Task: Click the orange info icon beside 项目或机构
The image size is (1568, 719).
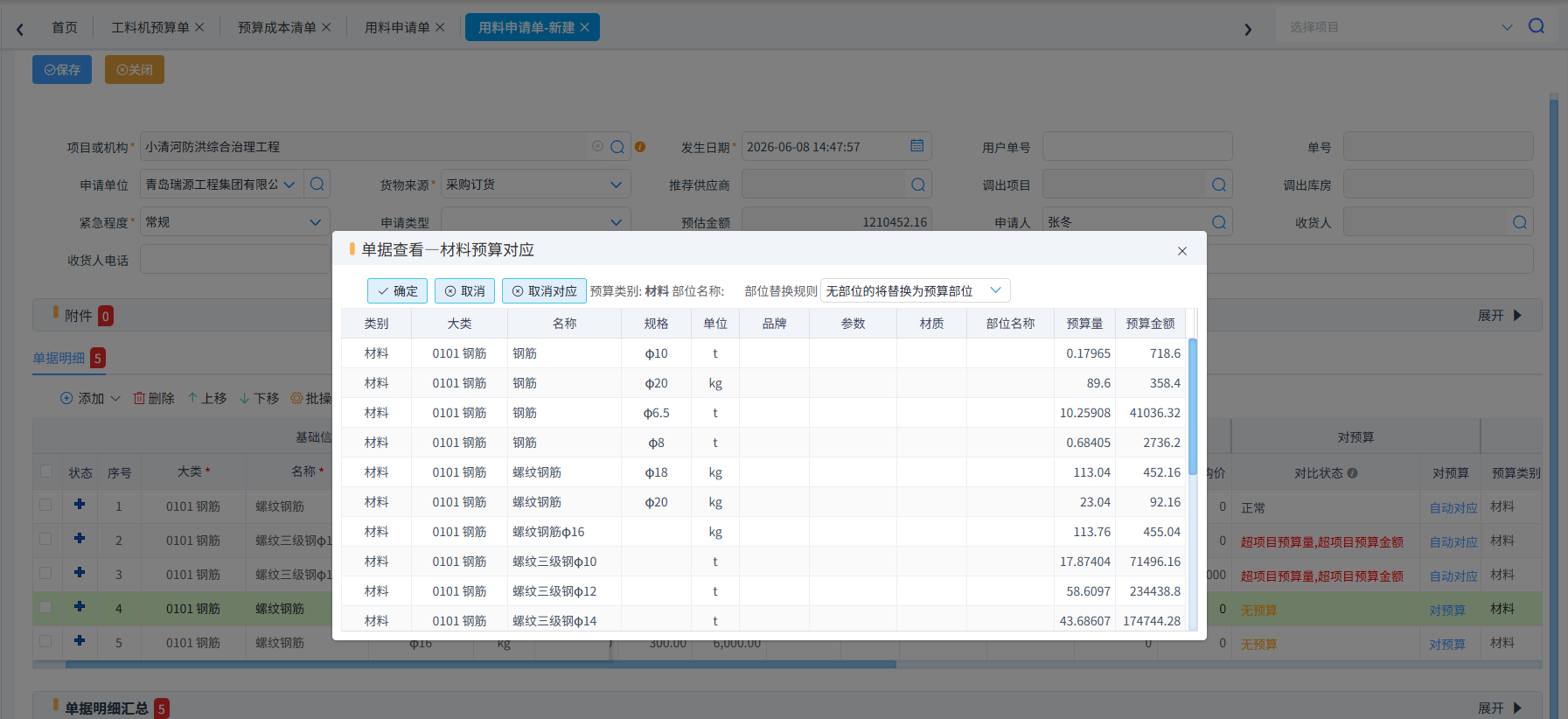Action: pyautogui.click(x=640, y=147)
